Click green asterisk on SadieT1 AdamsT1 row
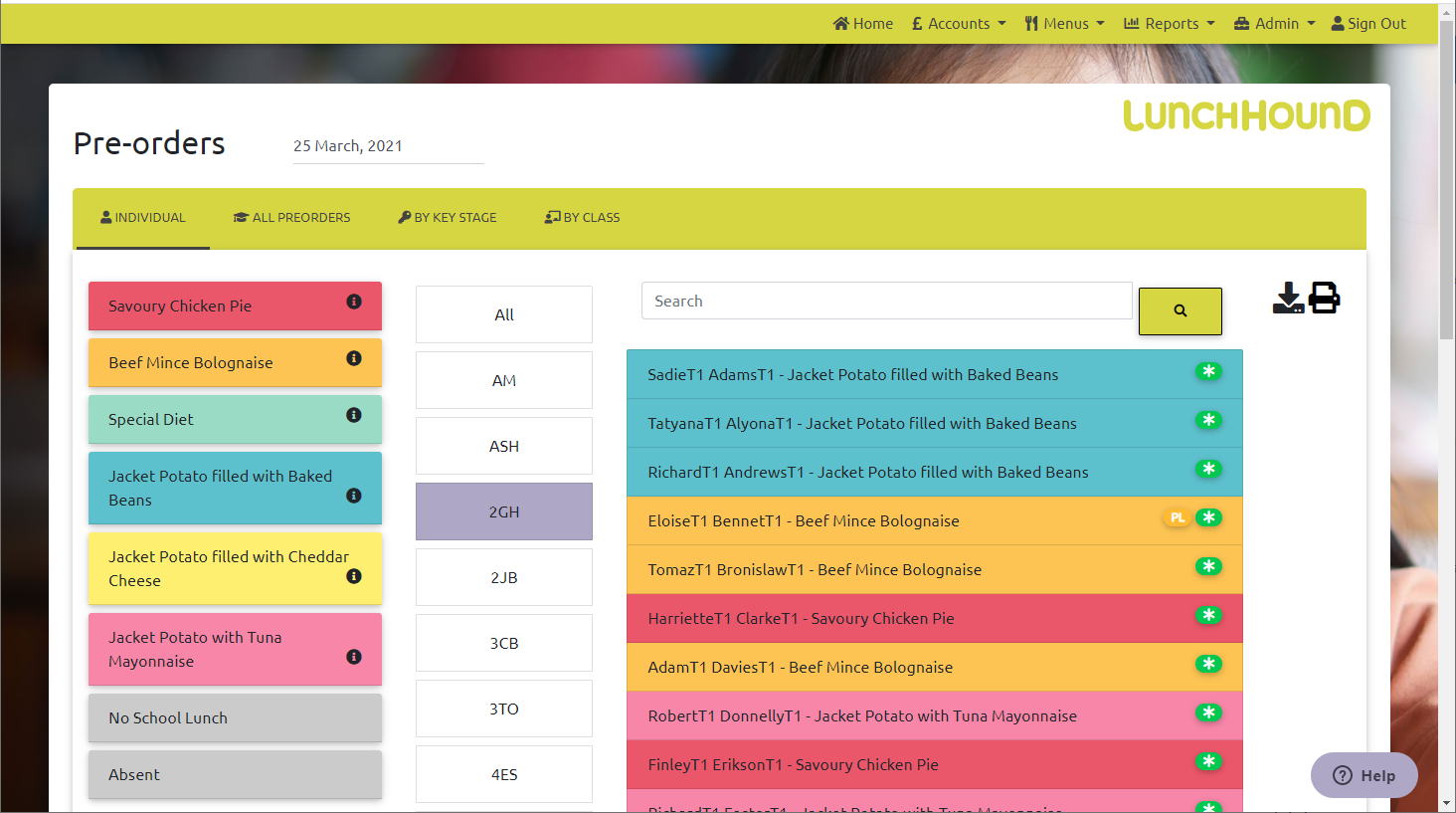This screenshot has width=1456, height=813. pyautogui.click(x=1208, y=371)
